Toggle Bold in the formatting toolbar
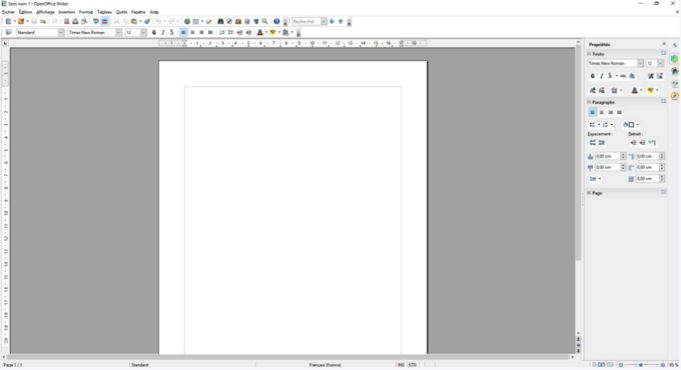 click(x=154, y=33)
